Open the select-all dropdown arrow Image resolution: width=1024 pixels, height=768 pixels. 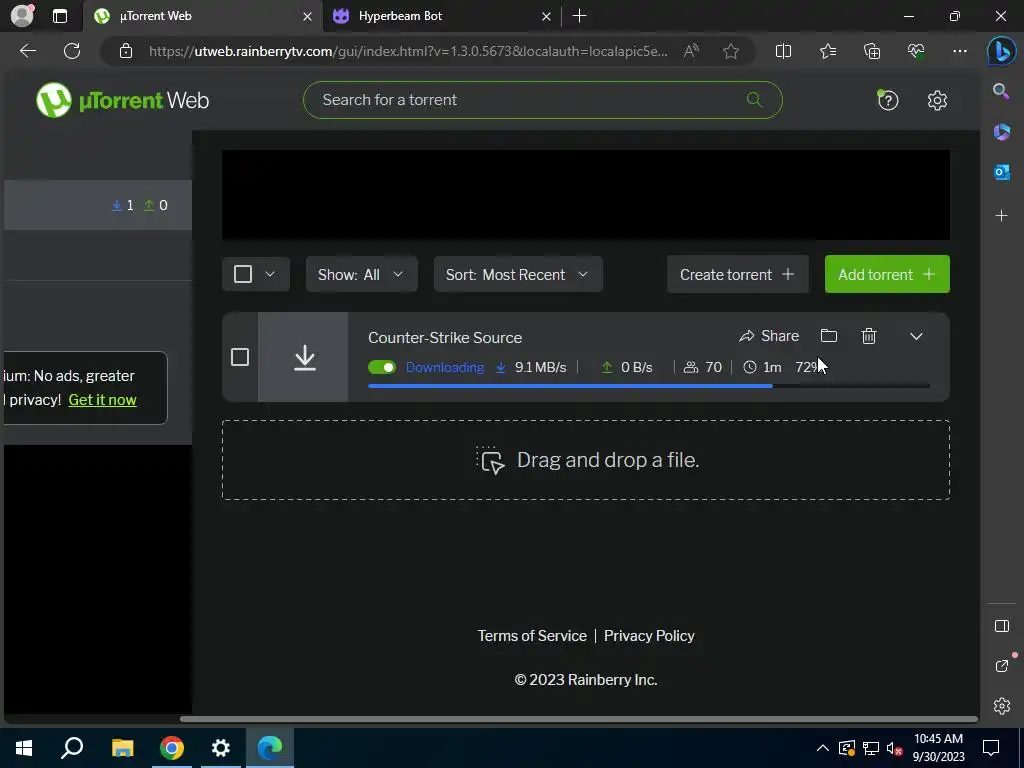point(270,274)
